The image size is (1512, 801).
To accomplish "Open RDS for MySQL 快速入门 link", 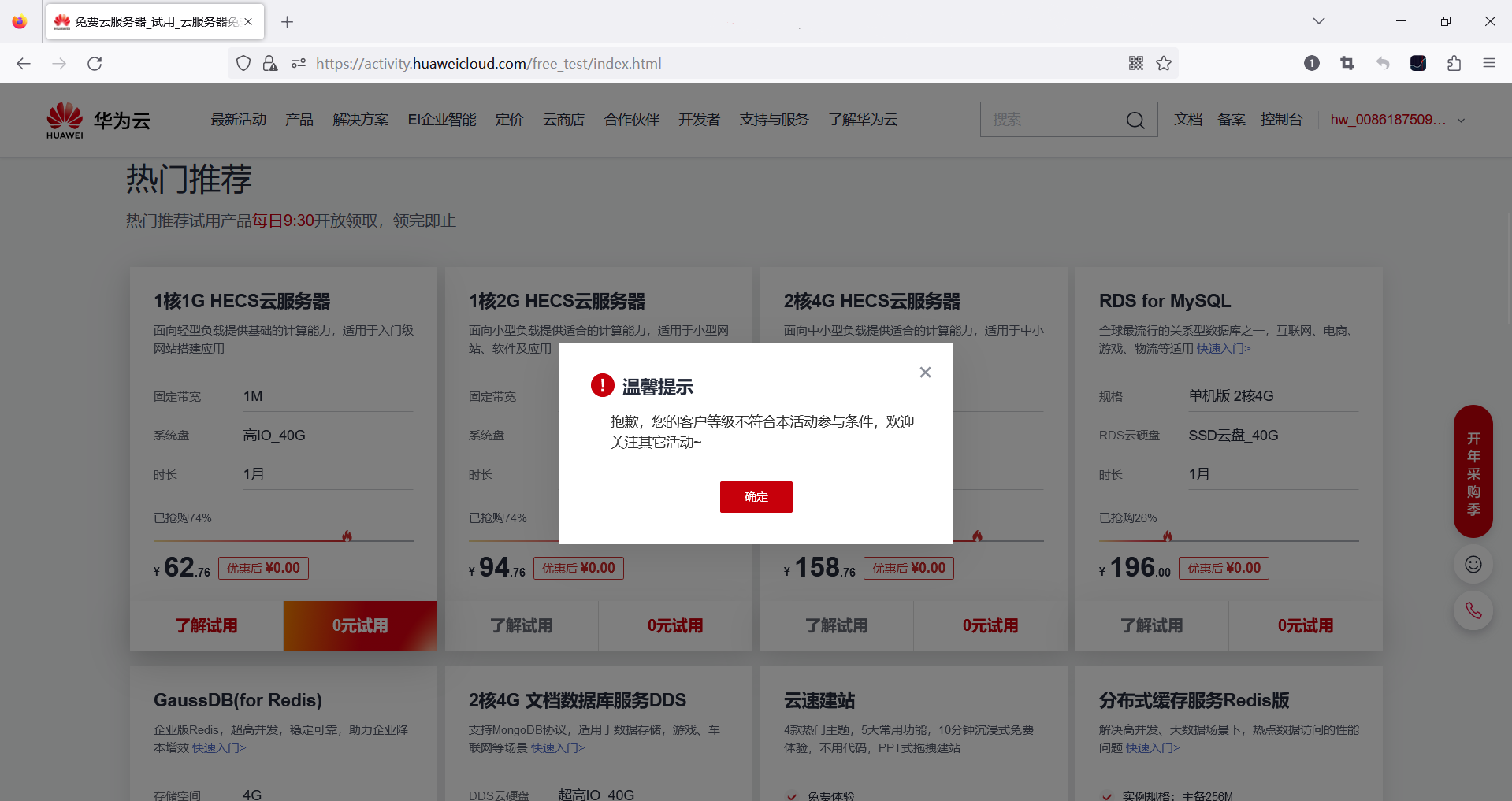I will pos(1221,348).
